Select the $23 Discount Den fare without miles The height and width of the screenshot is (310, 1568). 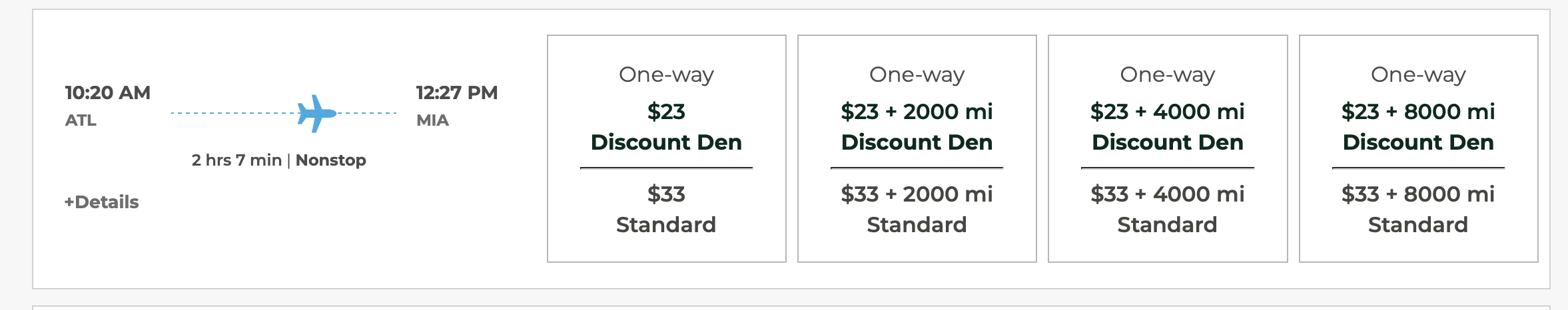pos(666,126)
